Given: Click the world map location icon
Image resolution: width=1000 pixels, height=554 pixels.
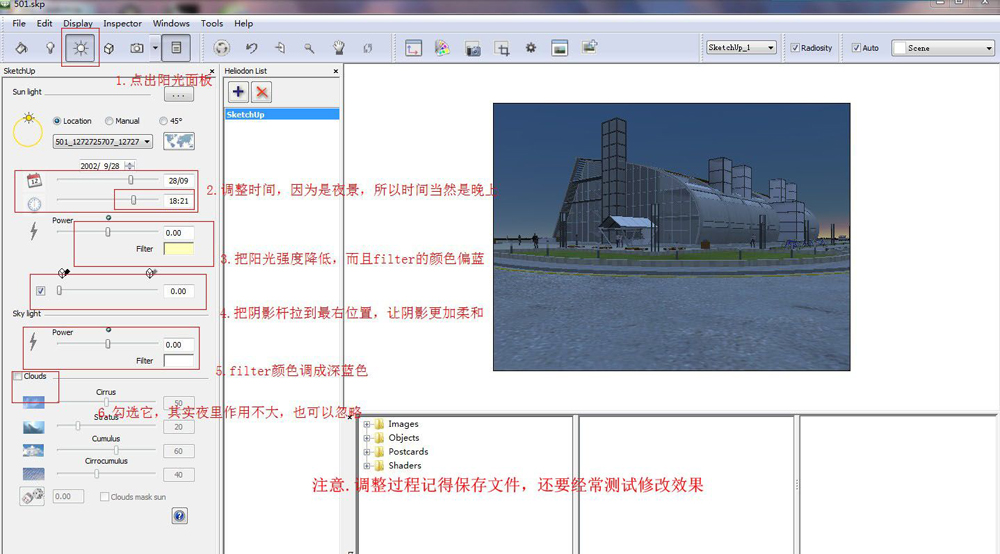Looking at the screenshot, I should click(x=178, y=141).
